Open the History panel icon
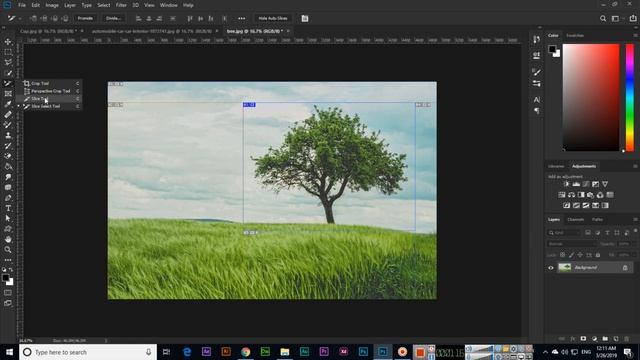This screenshot has width=640, height=360. (536, 39)
